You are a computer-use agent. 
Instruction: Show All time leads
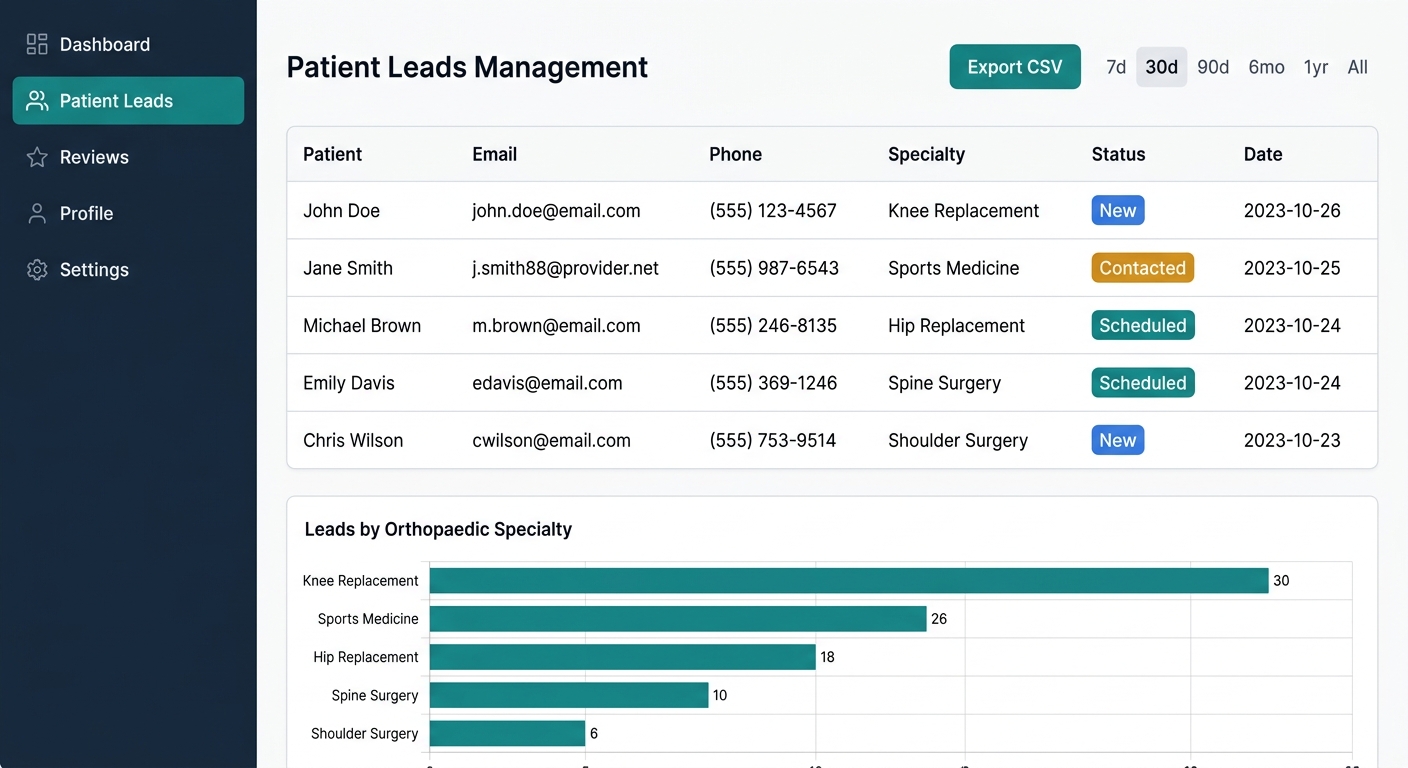[1357, 67]
